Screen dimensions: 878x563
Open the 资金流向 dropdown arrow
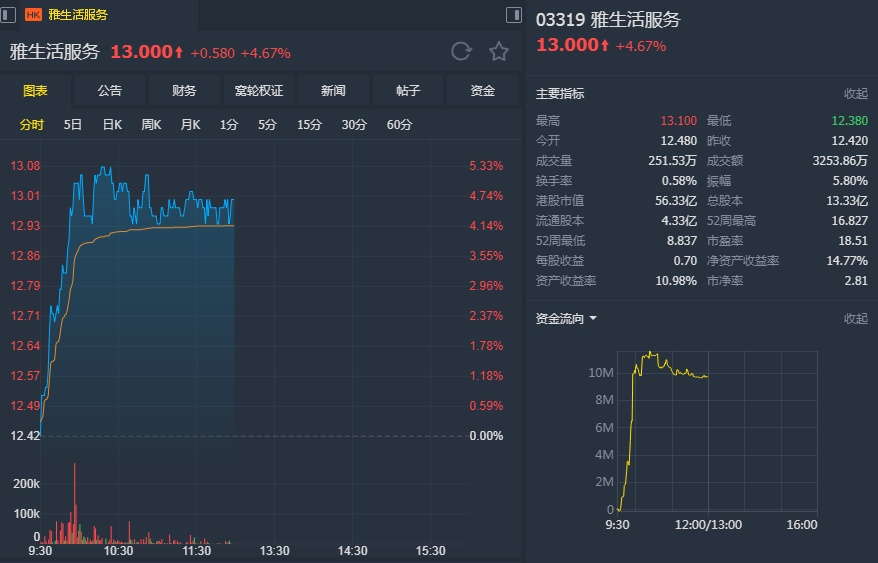click(x=593, y=319)
